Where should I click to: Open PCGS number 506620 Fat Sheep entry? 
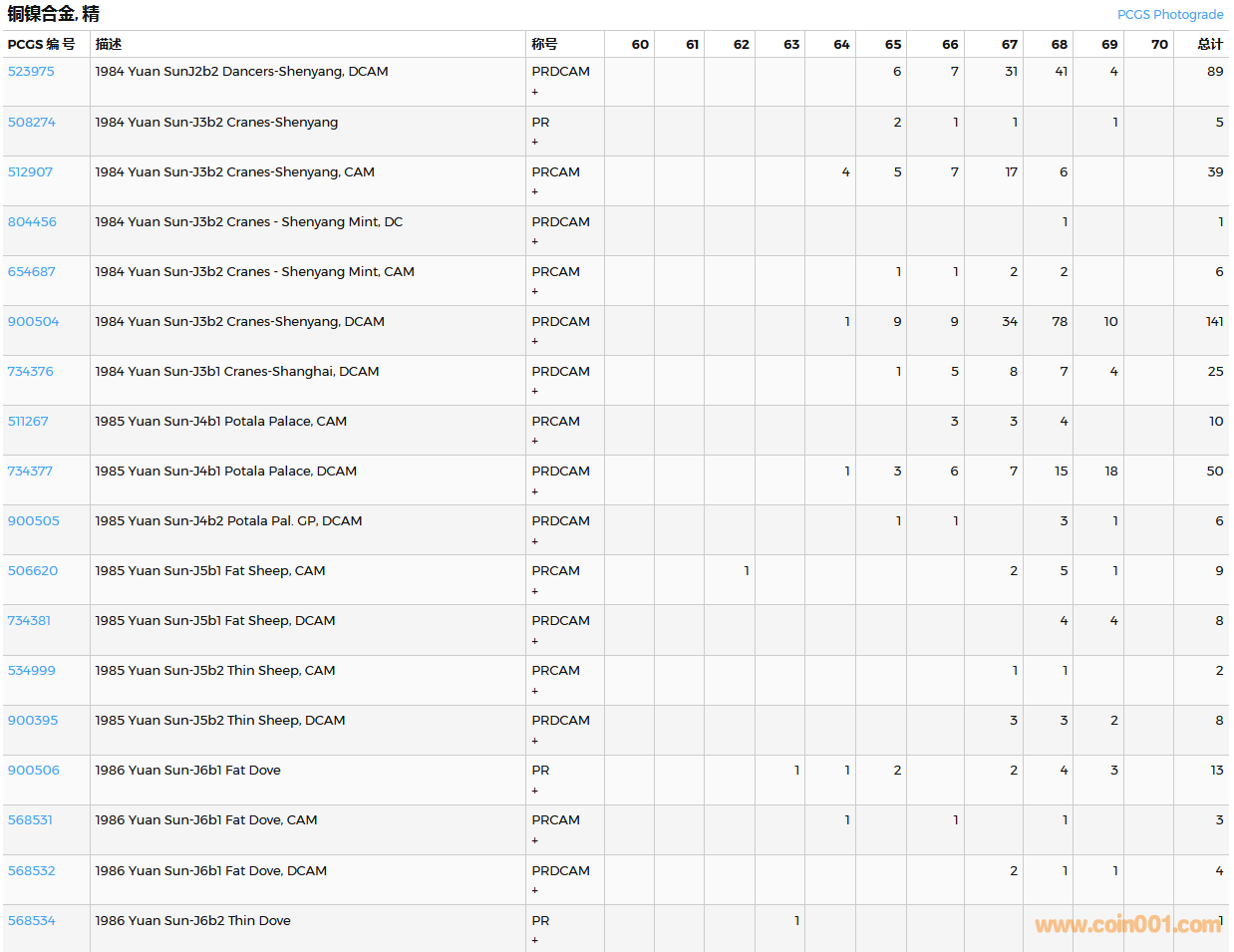point(33,570)
